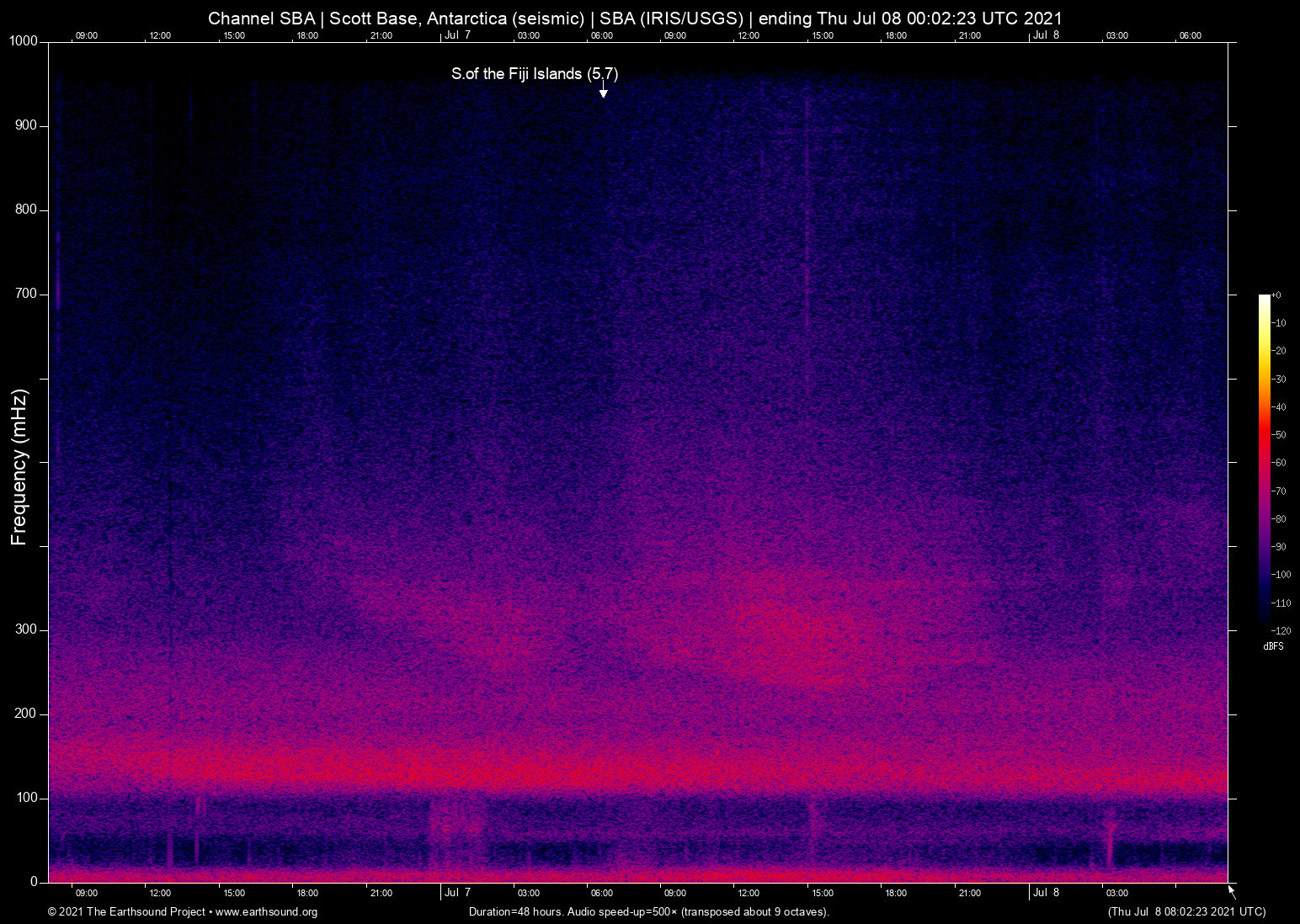This screenshot has height=924, width=1300.
Task: Click the 1000 frequency axis label
Action: click(24, 41)
